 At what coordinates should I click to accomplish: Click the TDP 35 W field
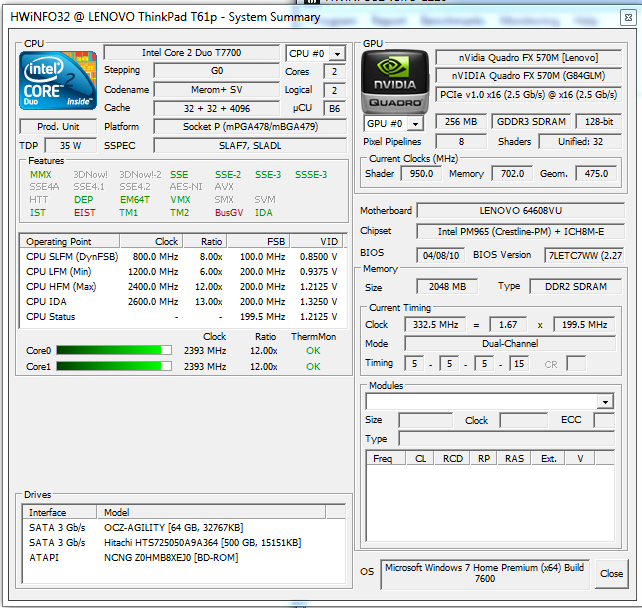coord(70,146)
